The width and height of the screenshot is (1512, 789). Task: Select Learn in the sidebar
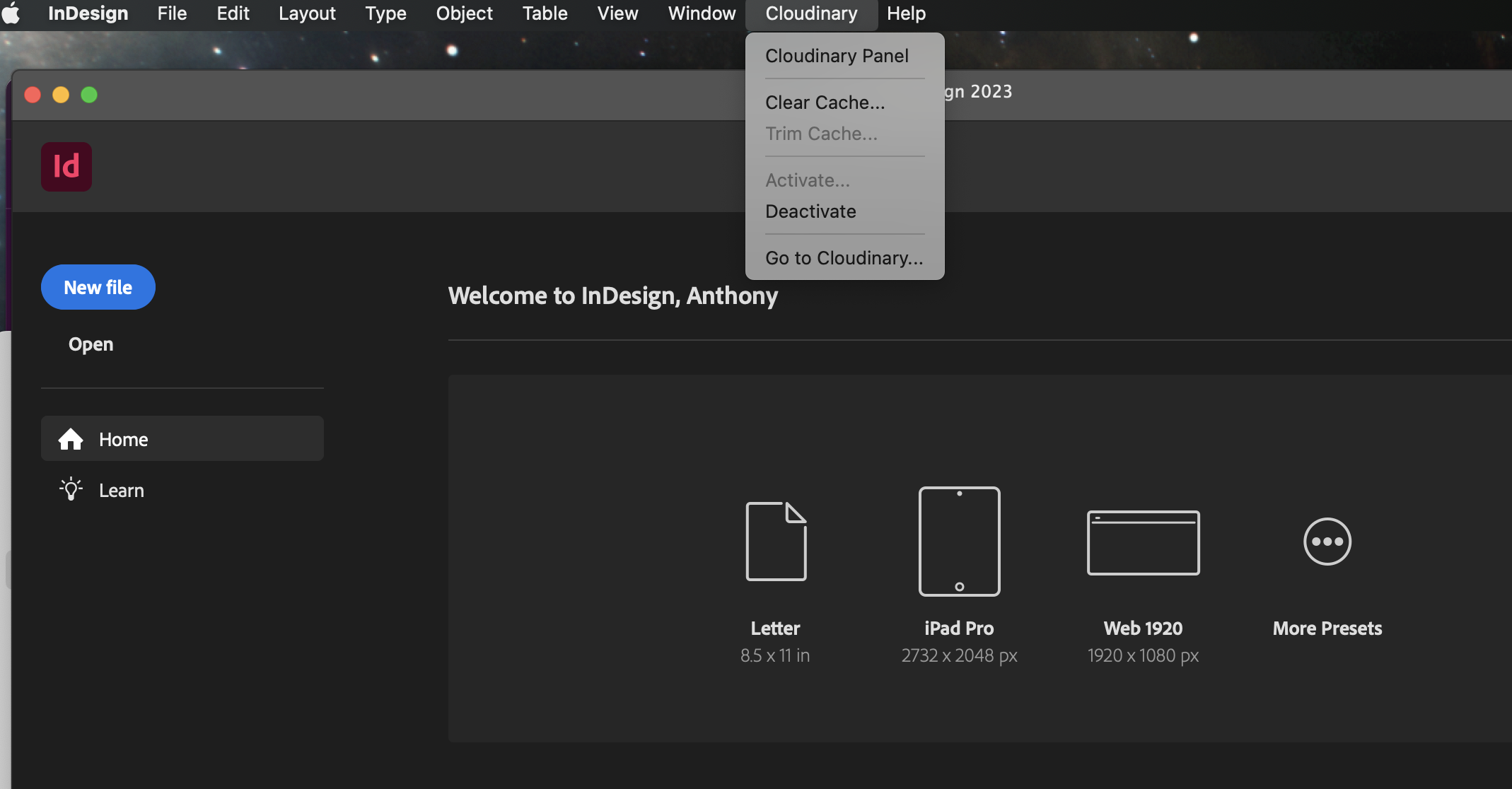(182, 490)
